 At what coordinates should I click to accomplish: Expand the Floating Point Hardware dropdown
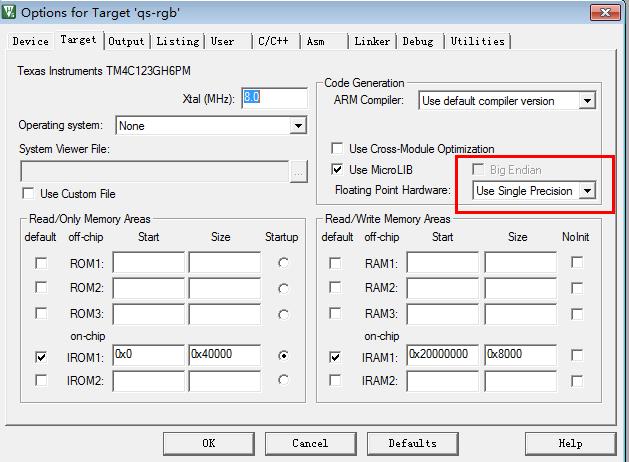(x=587, y=190)
